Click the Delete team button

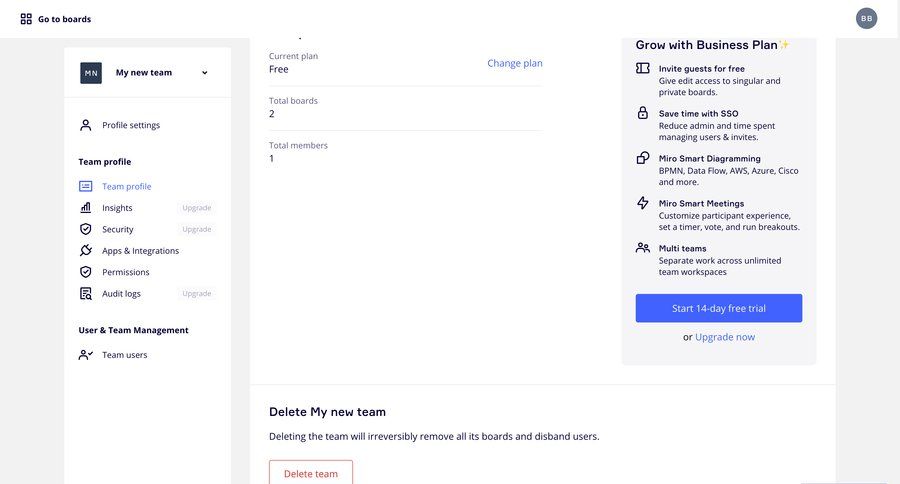click(x=311, y=473)
